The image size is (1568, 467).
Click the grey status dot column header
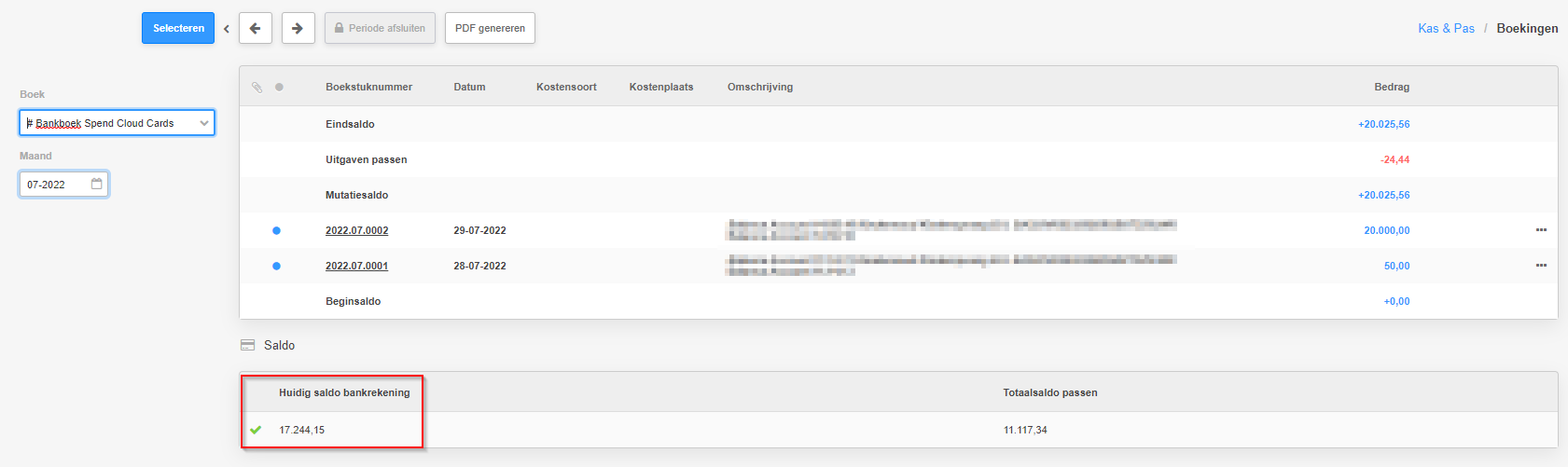pos(279,87)
